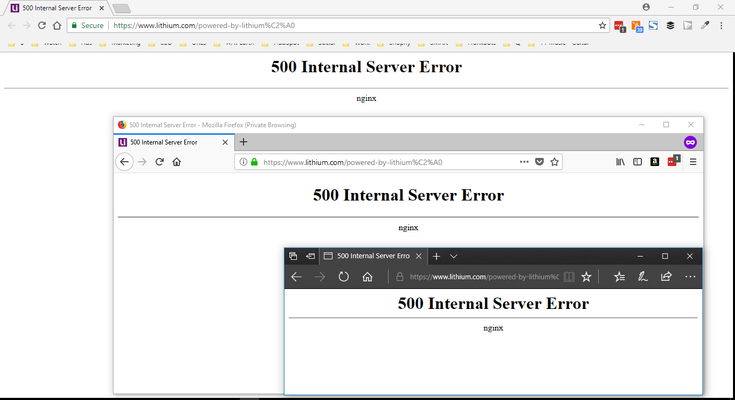Open the red LastPass icon in Firefox
Viewport: 735px width, 400px height.
pos(674,161)
